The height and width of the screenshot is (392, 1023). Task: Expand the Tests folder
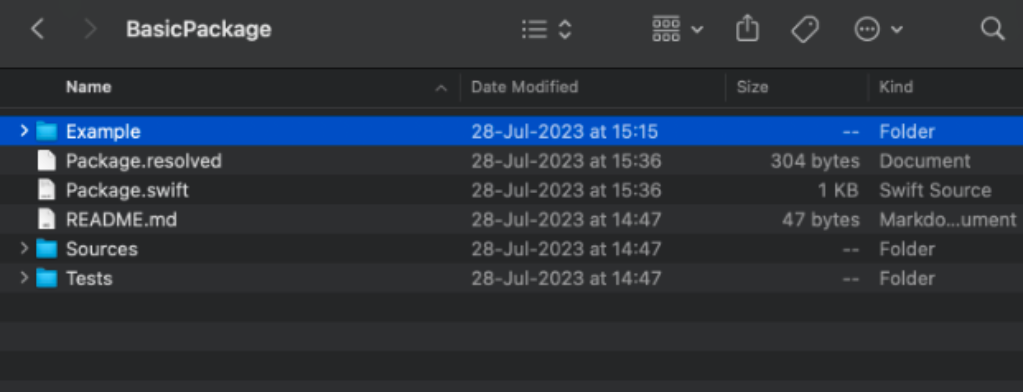coord(24,278)
